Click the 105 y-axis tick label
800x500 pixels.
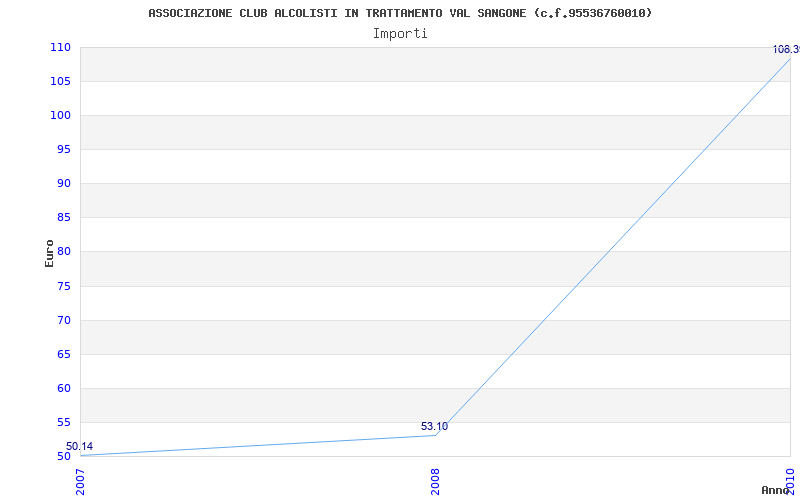point(60,82)
